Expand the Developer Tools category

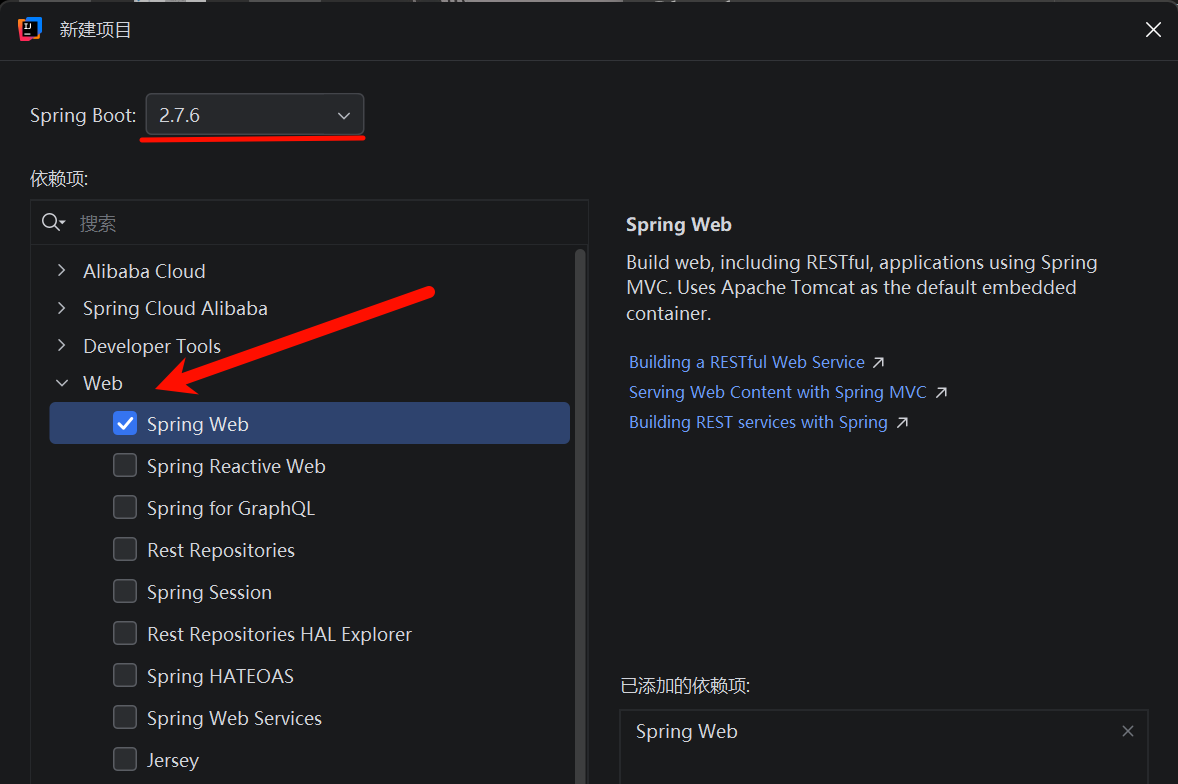62,346
